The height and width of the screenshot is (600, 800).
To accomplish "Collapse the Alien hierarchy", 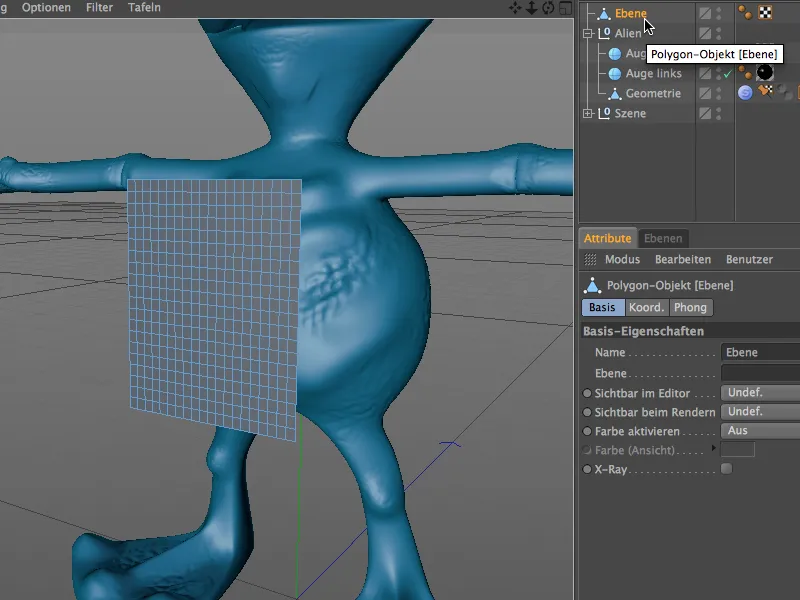I will tap(588, 34).
